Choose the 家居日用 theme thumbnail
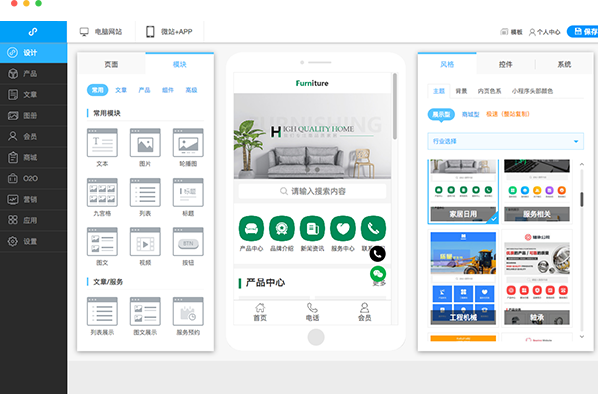This screenshot has height=394, width=598. pyautogui.click(x=463, y=191)
